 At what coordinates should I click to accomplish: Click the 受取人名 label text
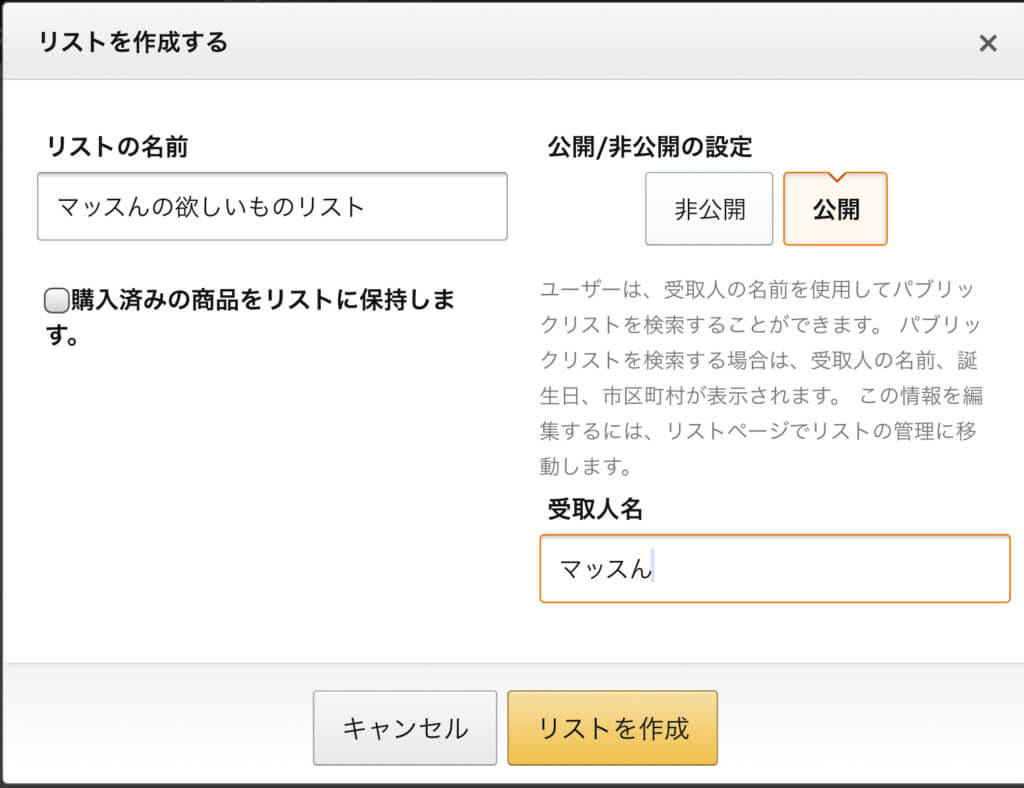(595, 509)
